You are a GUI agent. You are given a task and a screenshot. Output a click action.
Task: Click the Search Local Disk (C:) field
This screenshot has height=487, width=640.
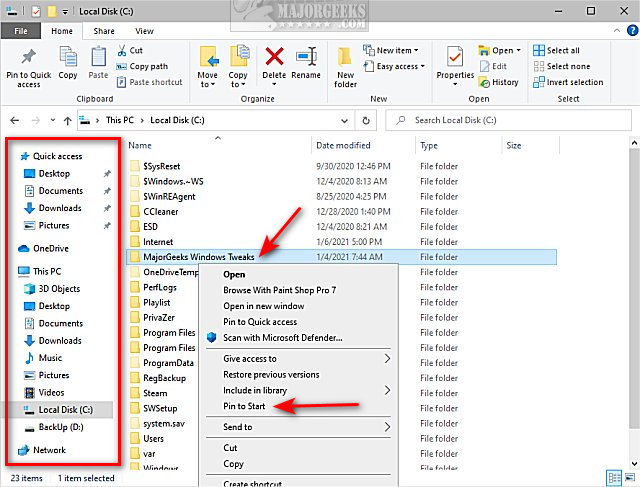point(508,120)
